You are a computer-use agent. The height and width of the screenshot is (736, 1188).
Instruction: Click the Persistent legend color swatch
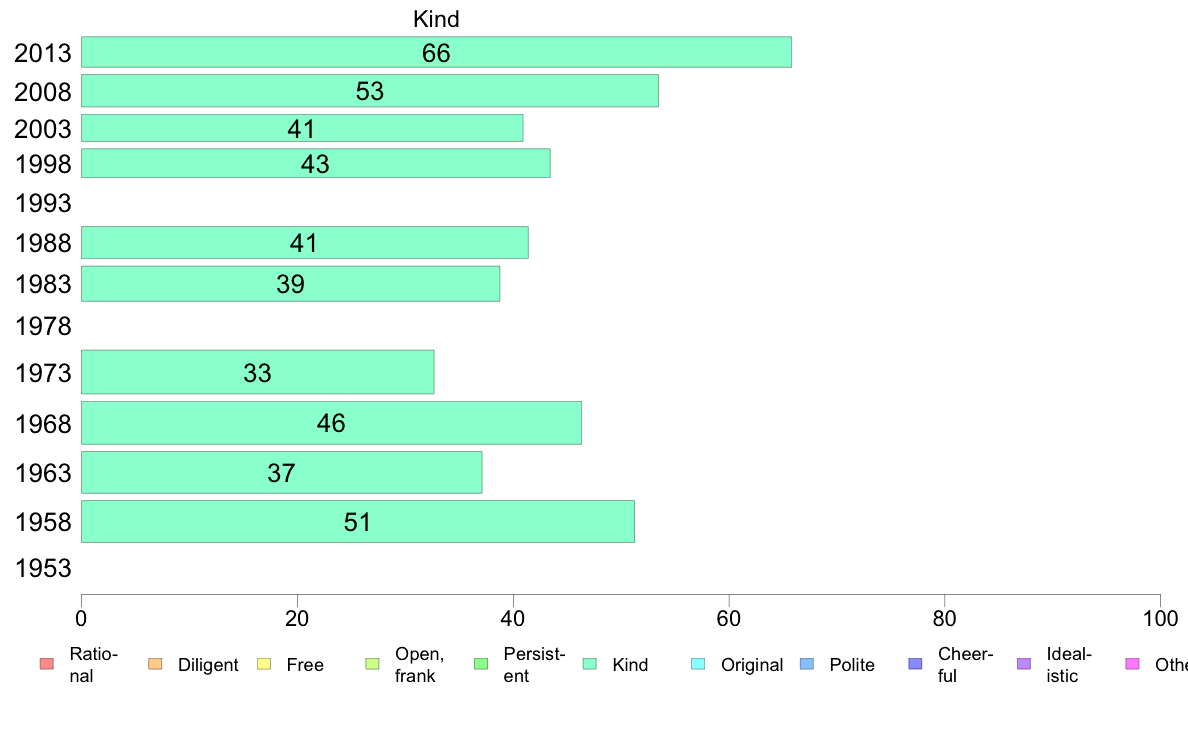point(481,664)
